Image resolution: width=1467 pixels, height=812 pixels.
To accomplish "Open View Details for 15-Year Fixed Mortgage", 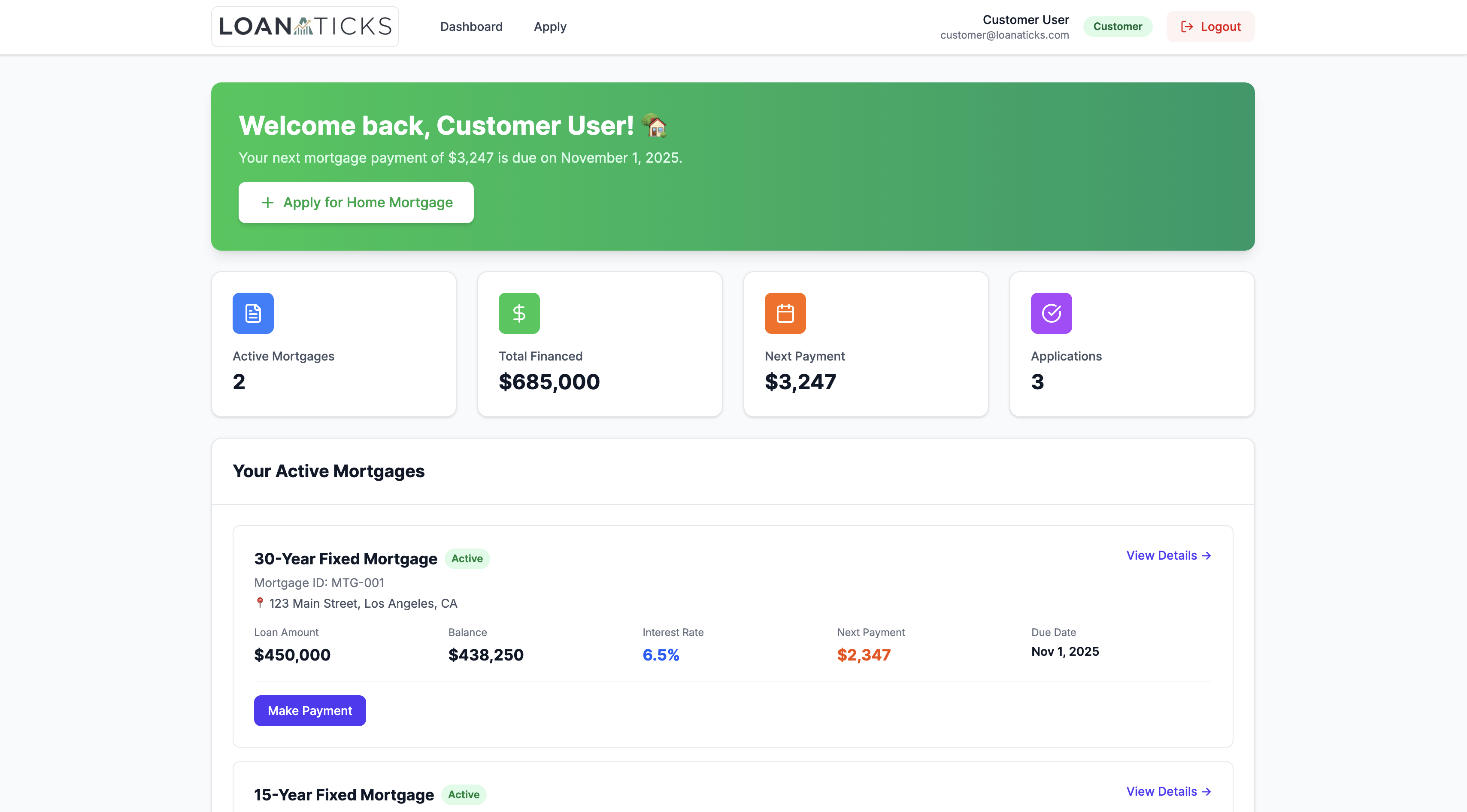I will pos(1168,791).
